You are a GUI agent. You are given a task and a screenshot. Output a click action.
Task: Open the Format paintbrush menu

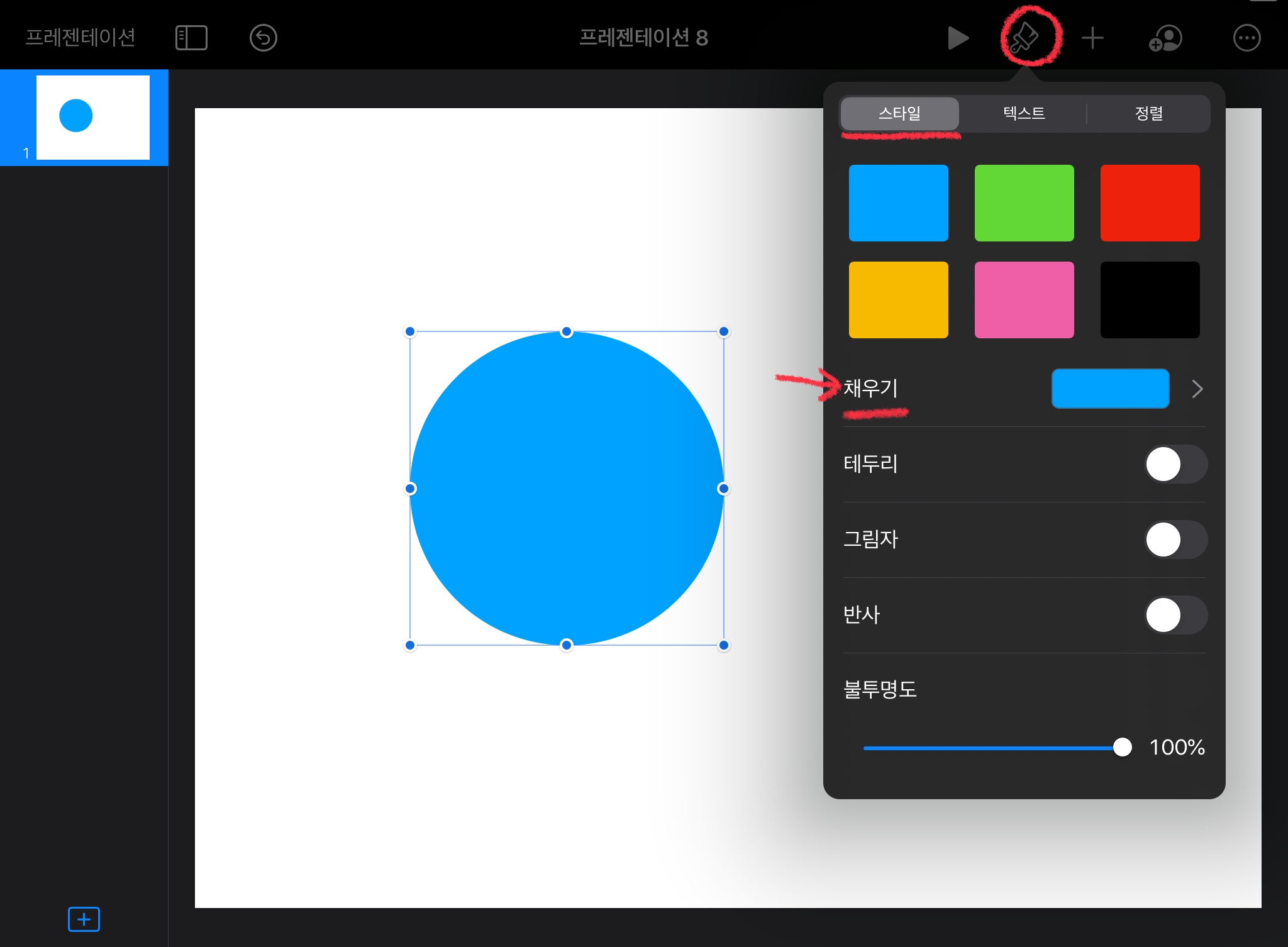tap(1025, 38)
